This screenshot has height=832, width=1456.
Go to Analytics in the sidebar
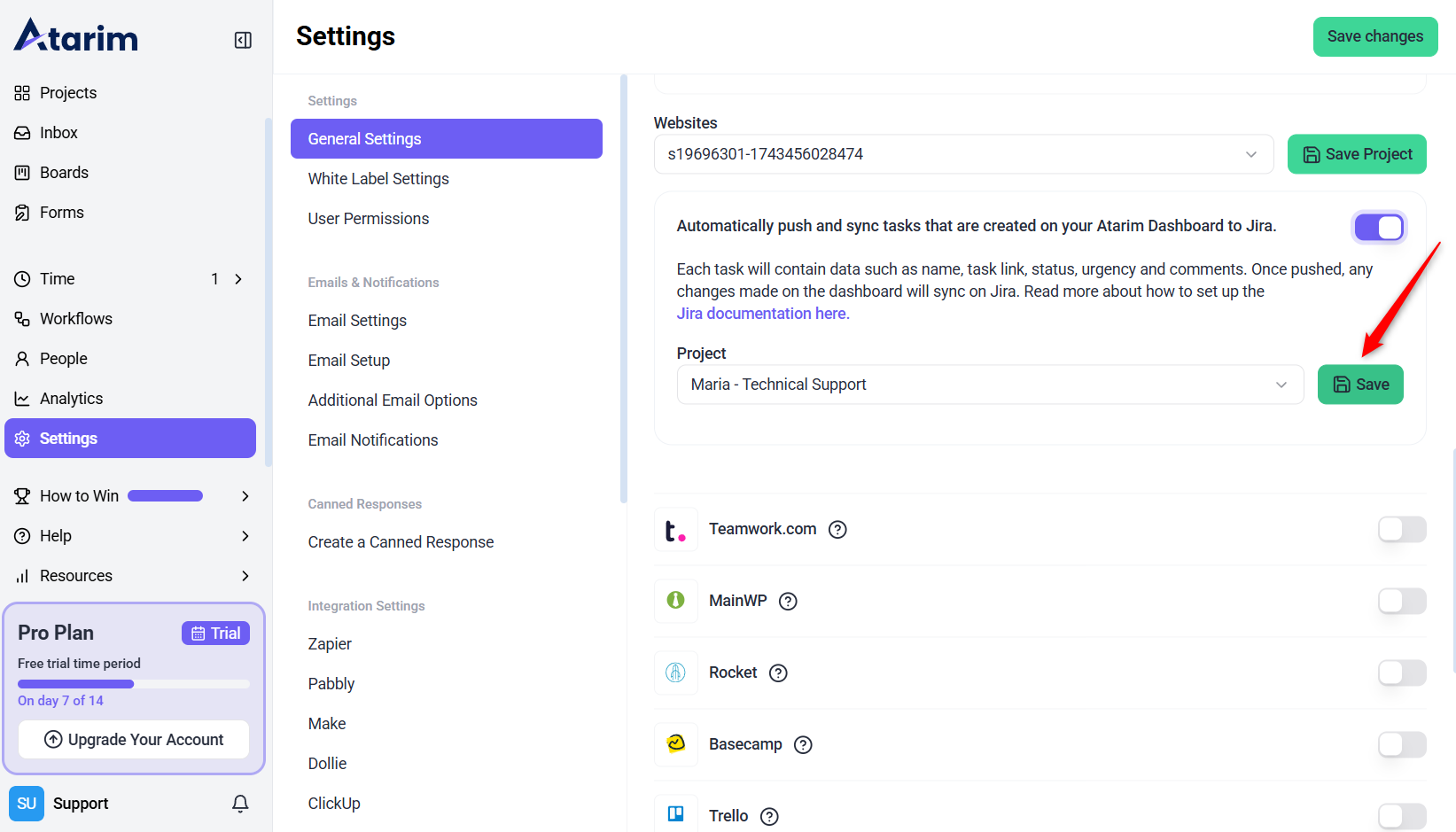point(71,399)
